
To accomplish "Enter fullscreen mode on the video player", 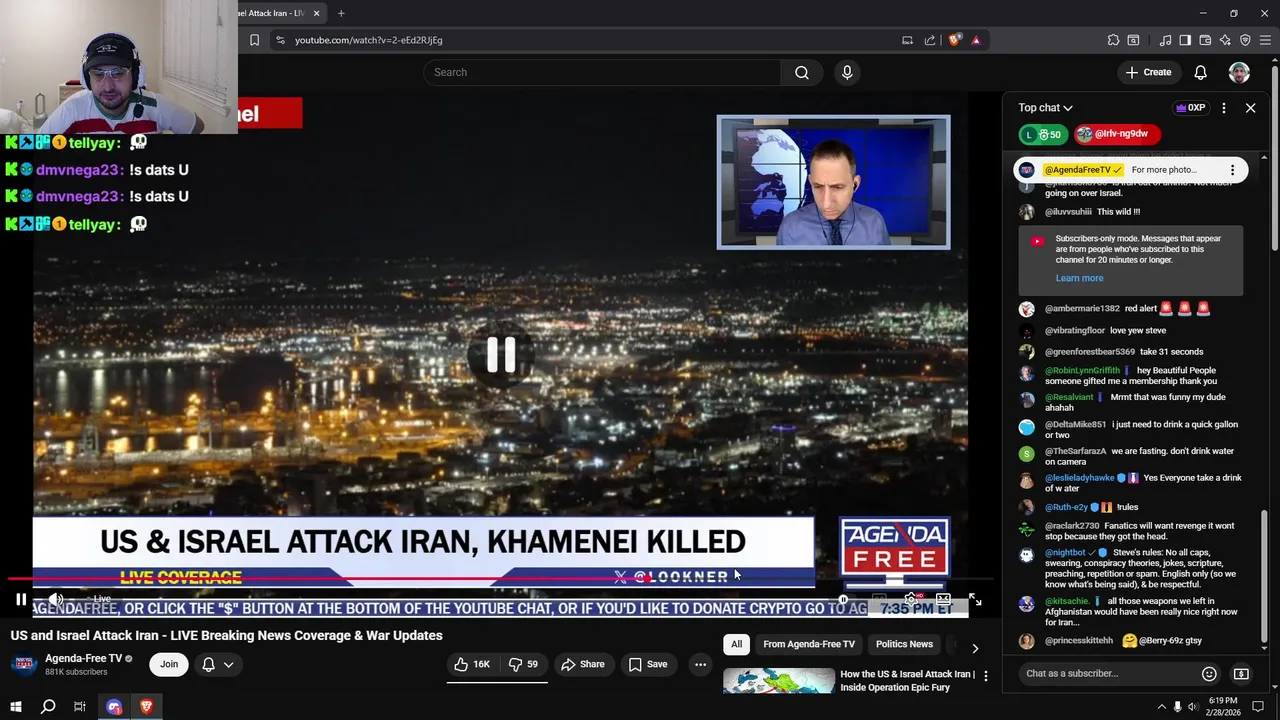I will click(x=975, y=600).
